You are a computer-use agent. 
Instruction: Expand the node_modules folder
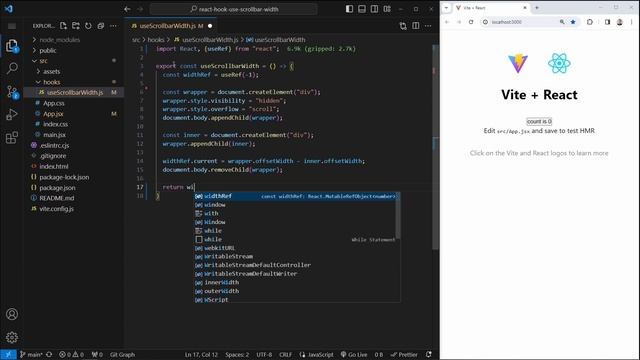59,40
